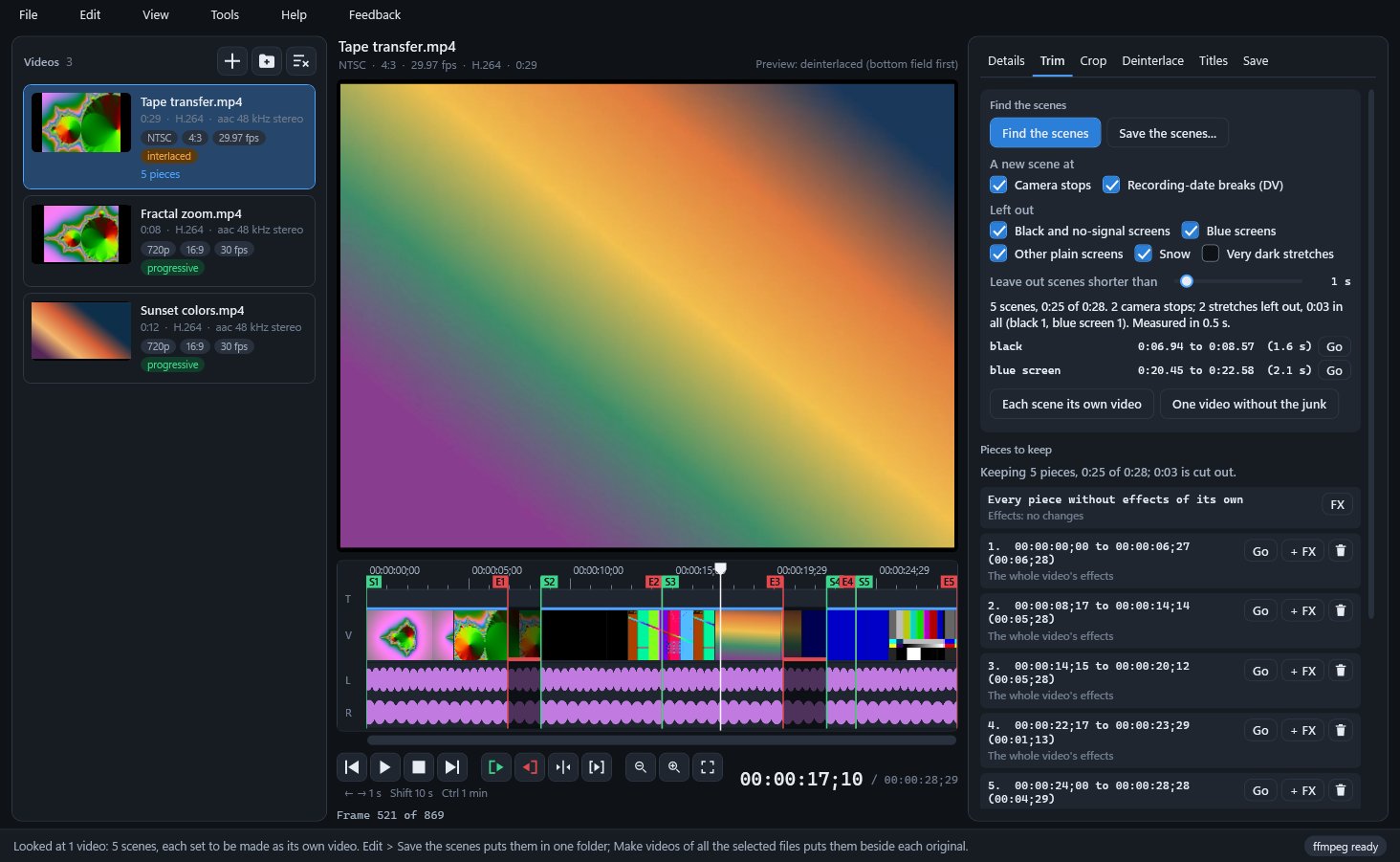Remove piece 4 using the trash icon
Screen dimensions: 1400x862
(1341, 730)
